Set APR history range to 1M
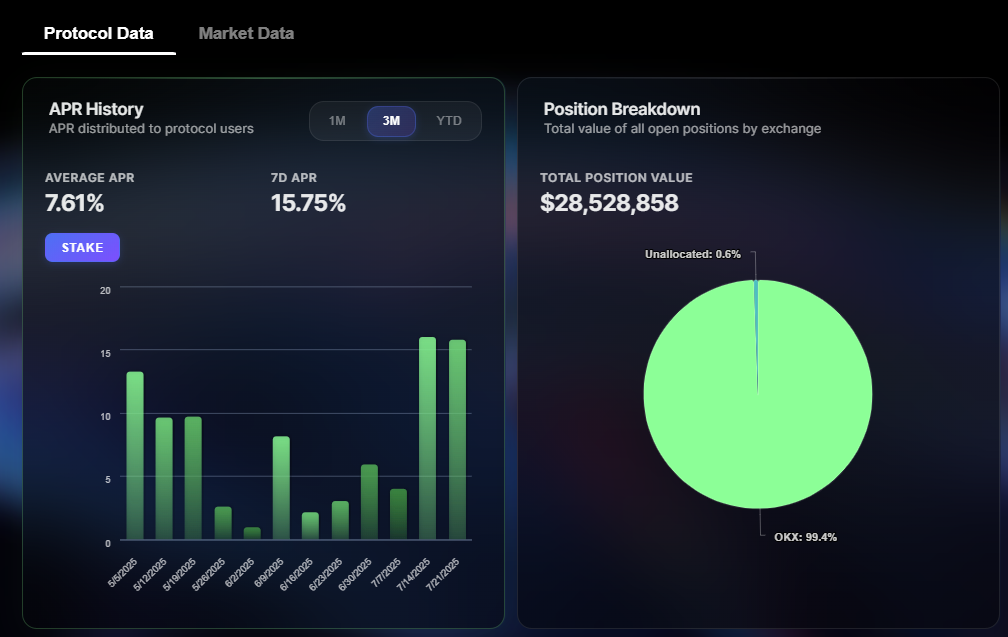Viewport: 1008px width, 637px height. click(337, 121)
